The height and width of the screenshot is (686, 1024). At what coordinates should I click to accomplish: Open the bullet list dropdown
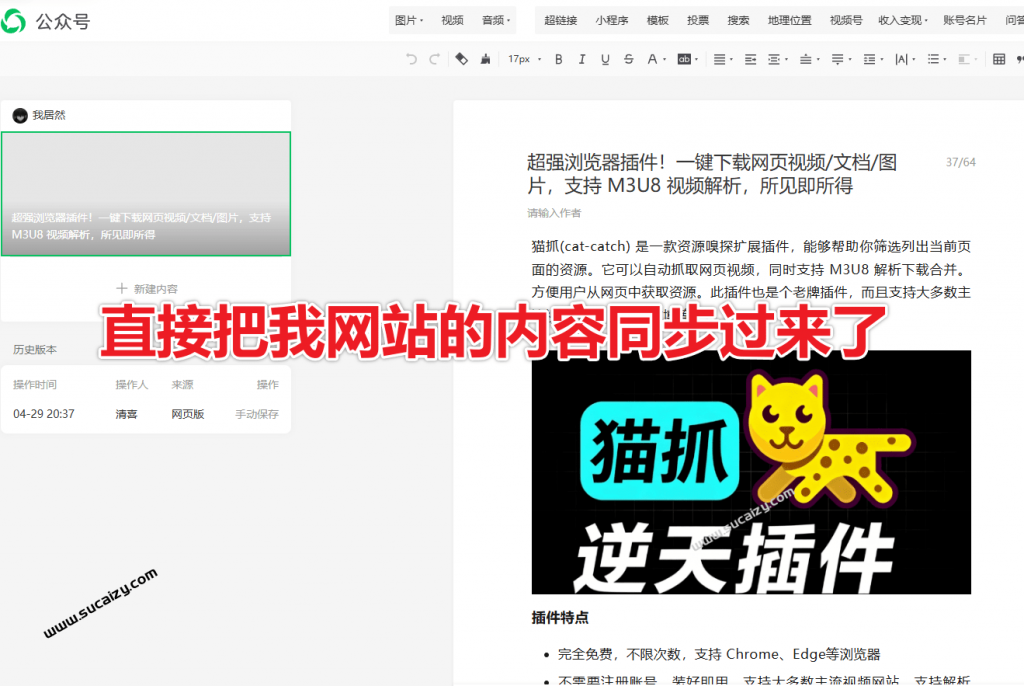click(x=937, y=59)
